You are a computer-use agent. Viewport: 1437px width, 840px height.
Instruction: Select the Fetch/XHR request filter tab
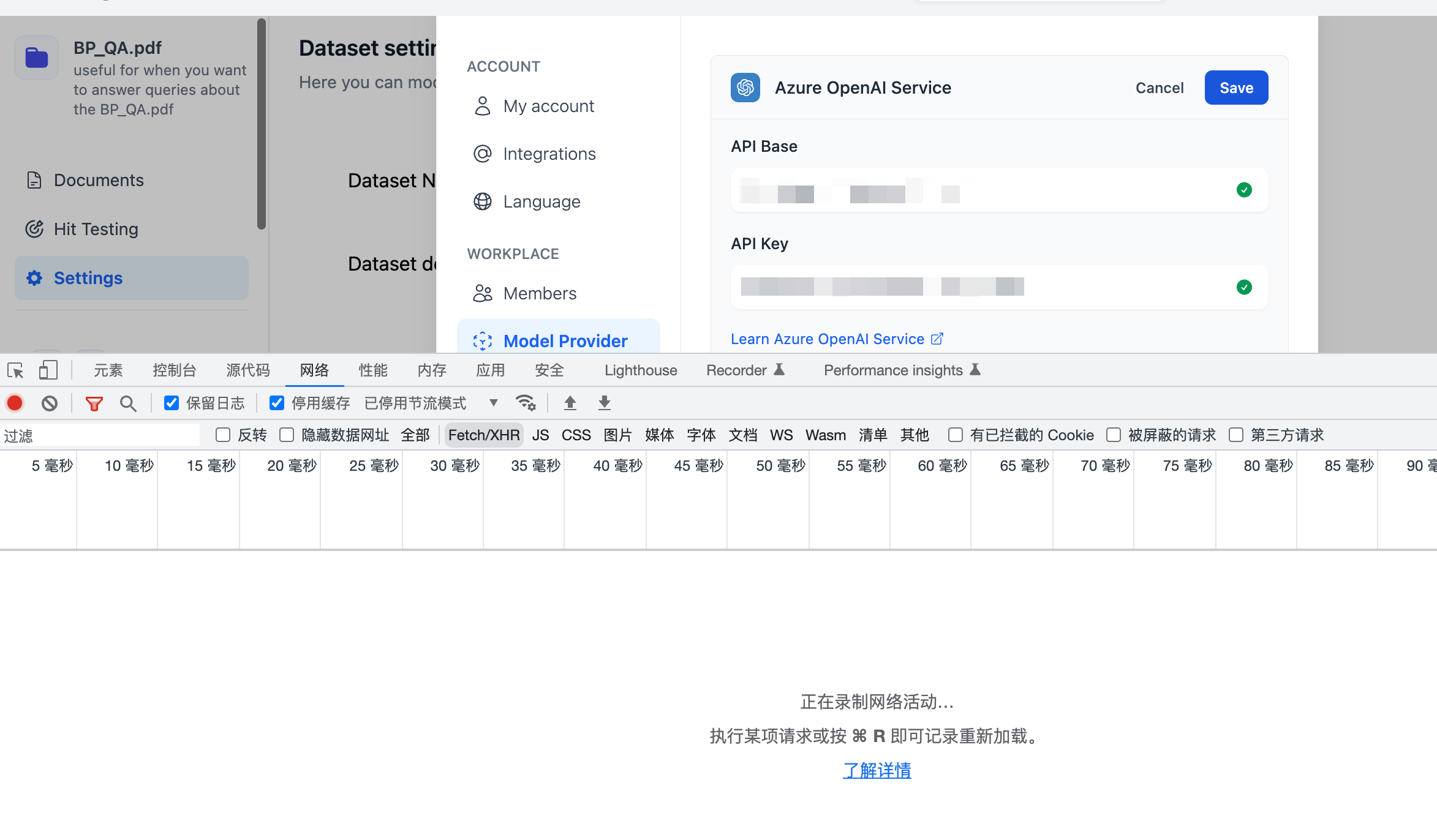coord(483,435)
